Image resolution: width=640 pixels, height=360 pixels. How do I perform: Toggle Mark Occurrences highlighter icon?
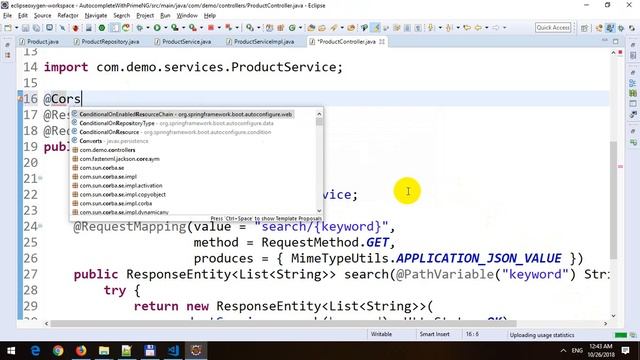376,28
